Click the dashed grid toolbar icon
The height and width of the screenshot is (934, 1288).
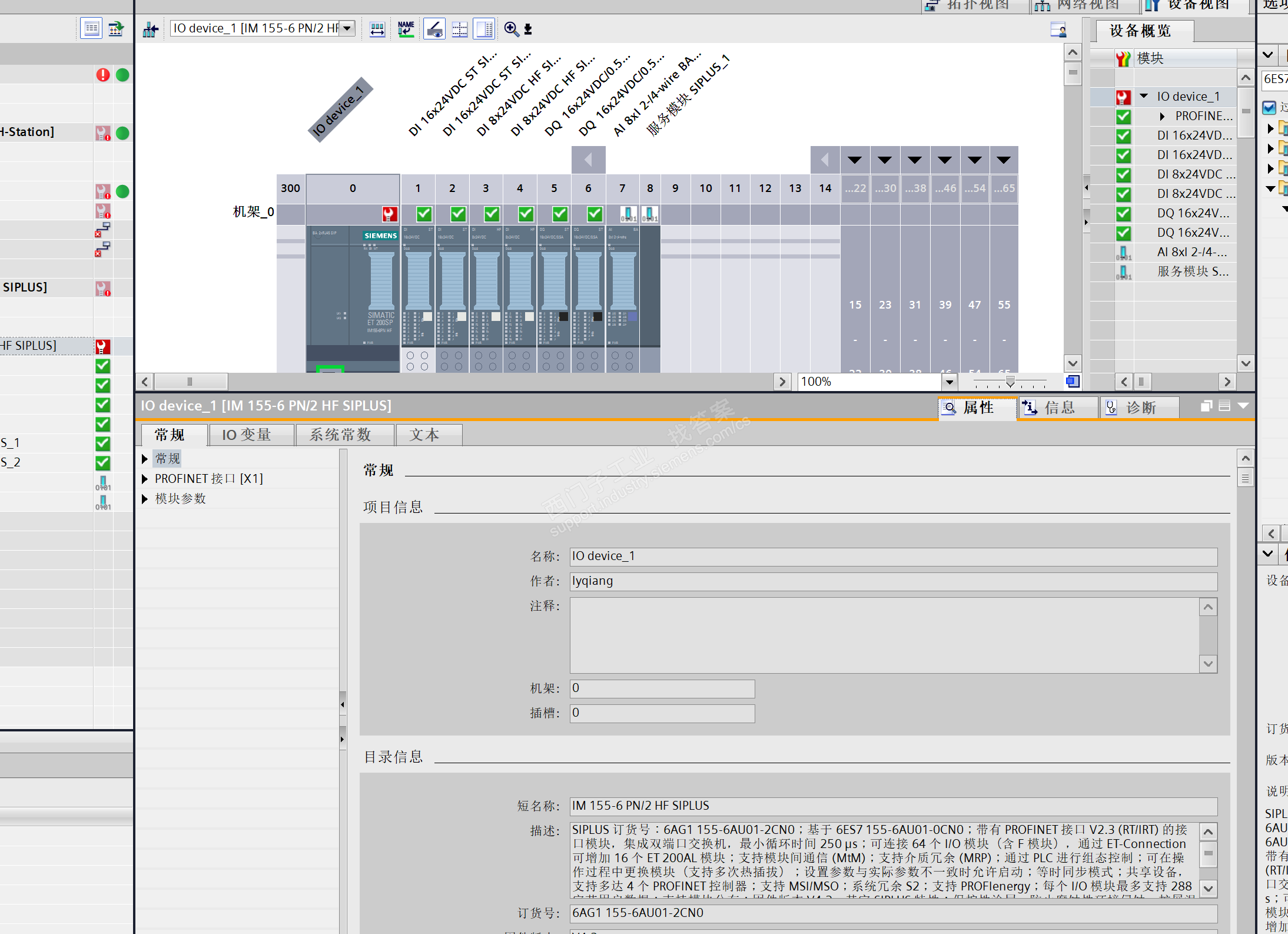[460, 29]
